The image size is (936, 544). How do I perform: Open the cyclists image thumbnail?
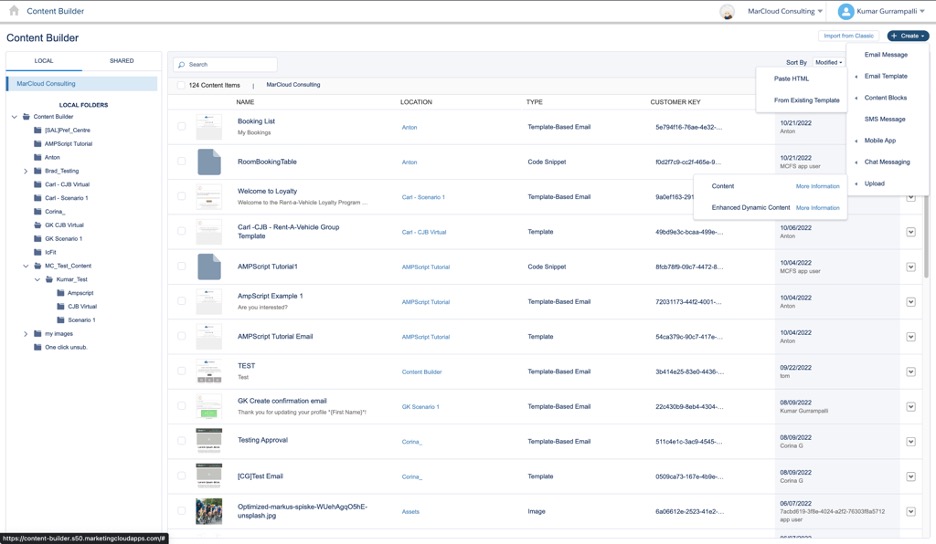(209, 512)
